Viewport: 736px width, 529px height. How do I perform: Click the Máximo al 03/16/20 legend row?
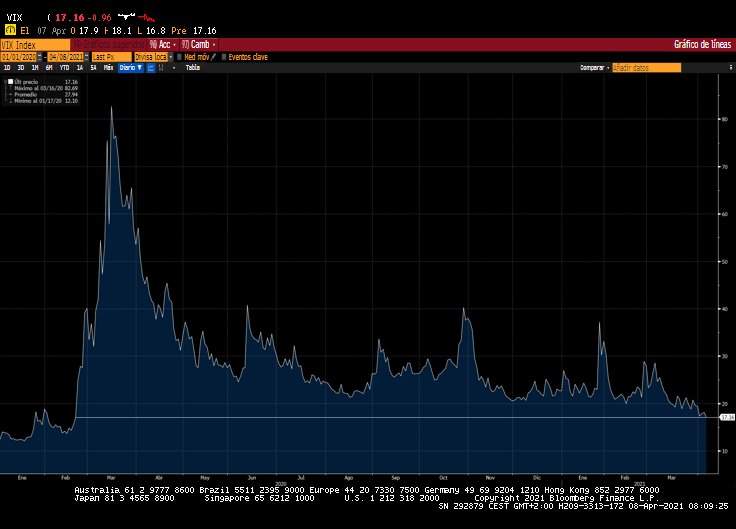tap(46, 88)
